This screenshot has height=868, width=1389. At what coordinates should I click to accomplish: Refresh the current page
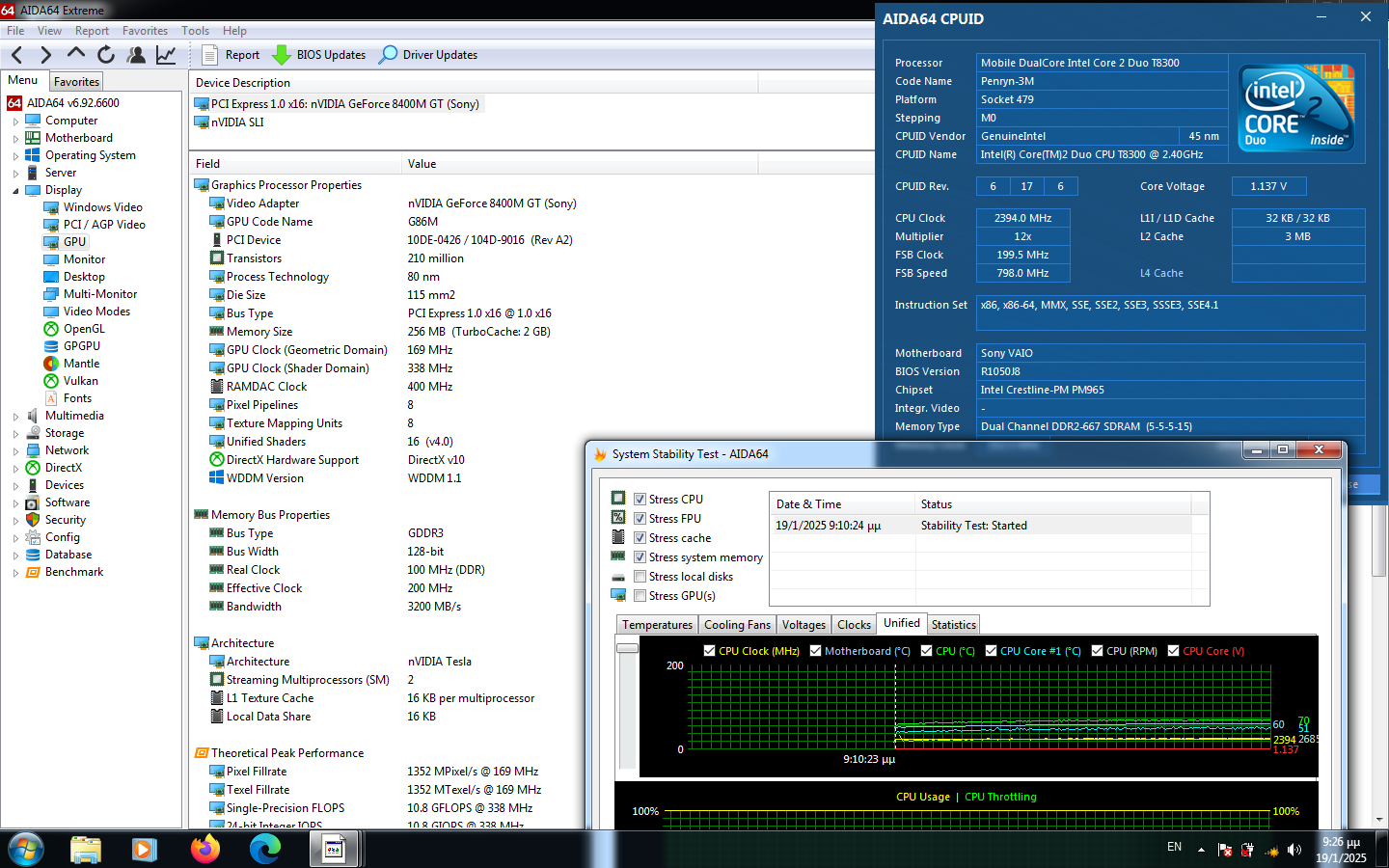coord(106,55)
